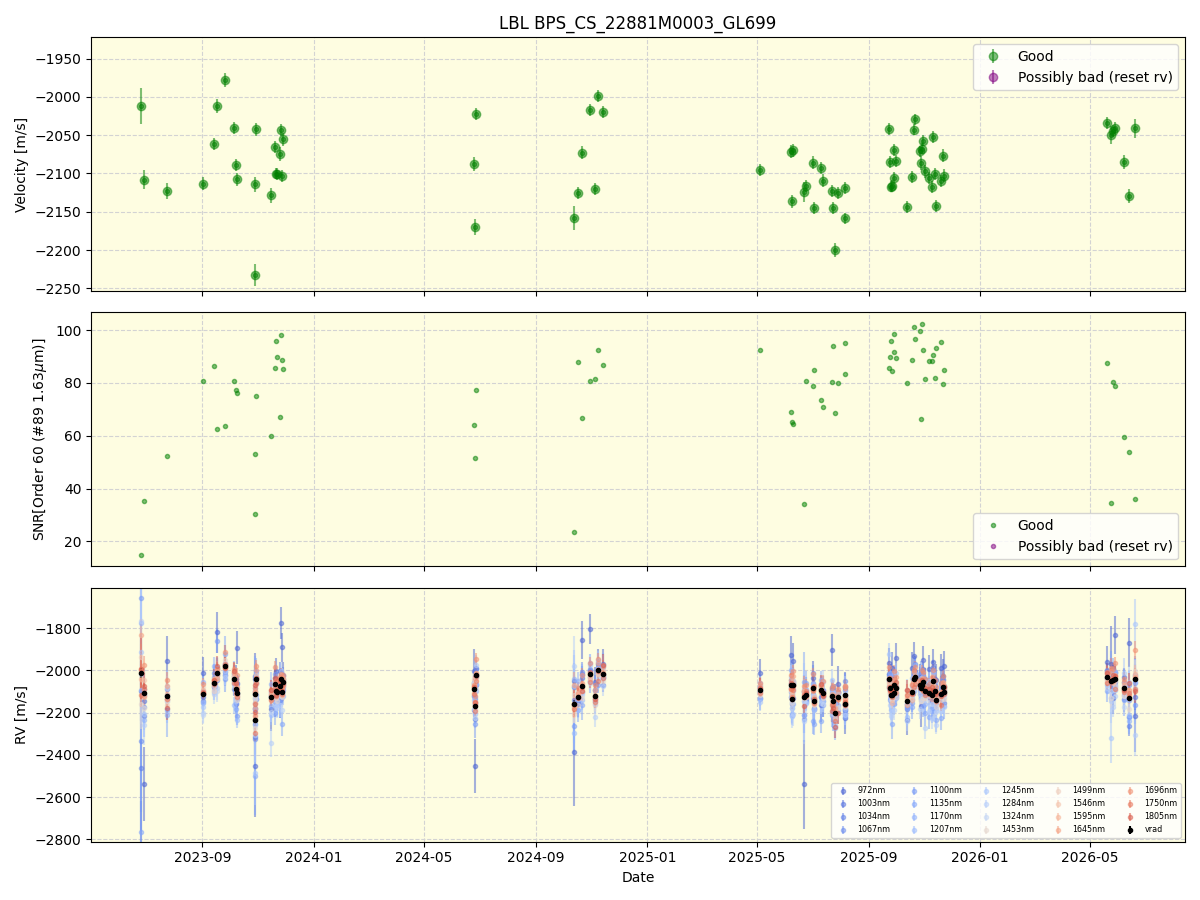Click the plot title LBL BPS_CS_22881M0003_GL699
Viewport: 1200px width, 900px height.
click(637, 23)
